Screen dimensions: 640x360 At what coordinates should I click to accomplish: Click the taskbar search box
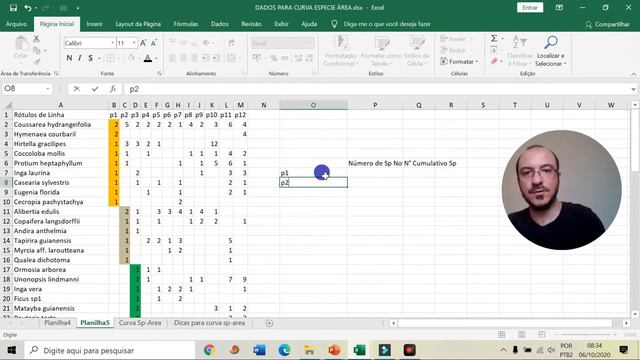point(110,350)
